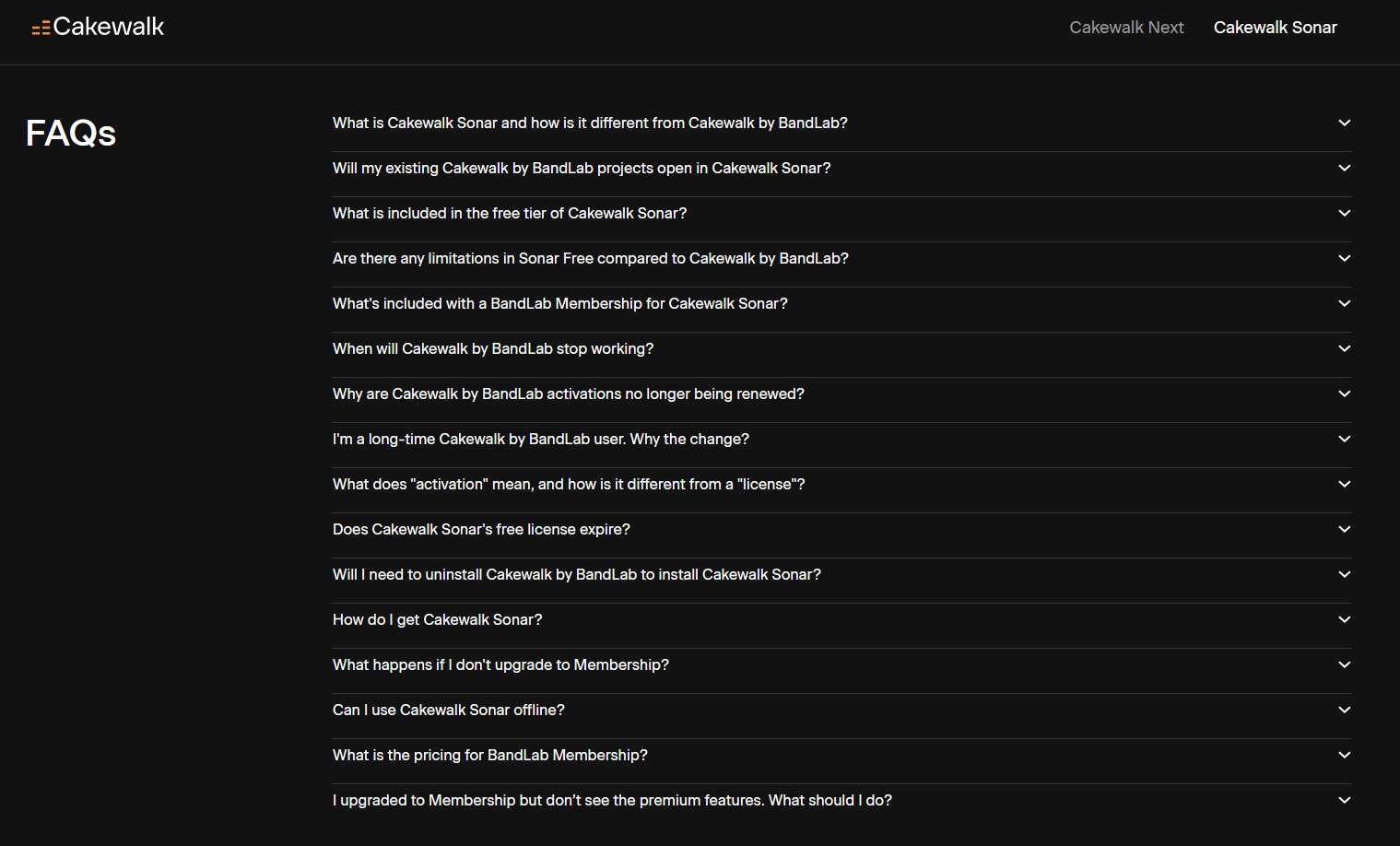The image size is (1400, 846).
Task: Click chevron beside 'existing Cakewalk by BandLab projects'
Action: tap(1344, 168)
